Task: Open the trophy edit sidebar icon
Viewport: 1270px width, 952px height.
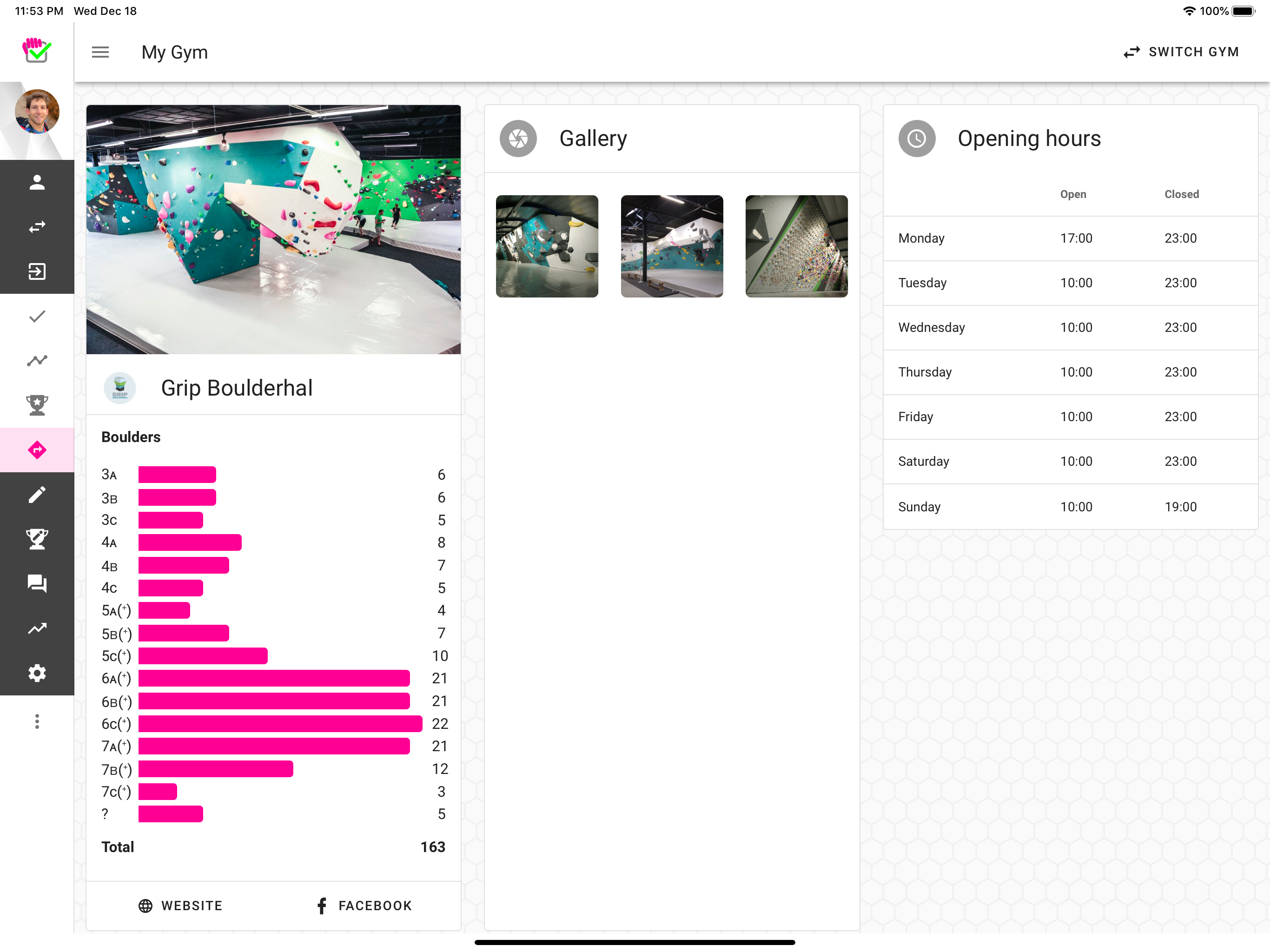Action: click(37, 539)
